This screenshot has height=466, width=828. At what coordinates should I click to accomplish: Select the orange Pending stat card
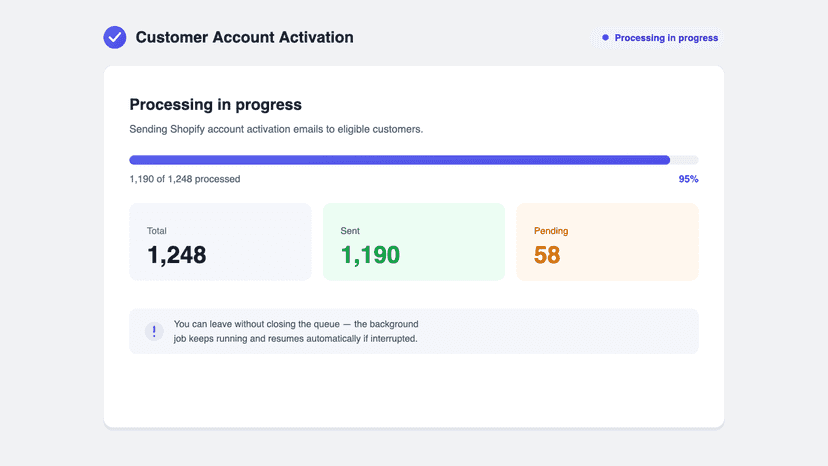pos(607,242)
